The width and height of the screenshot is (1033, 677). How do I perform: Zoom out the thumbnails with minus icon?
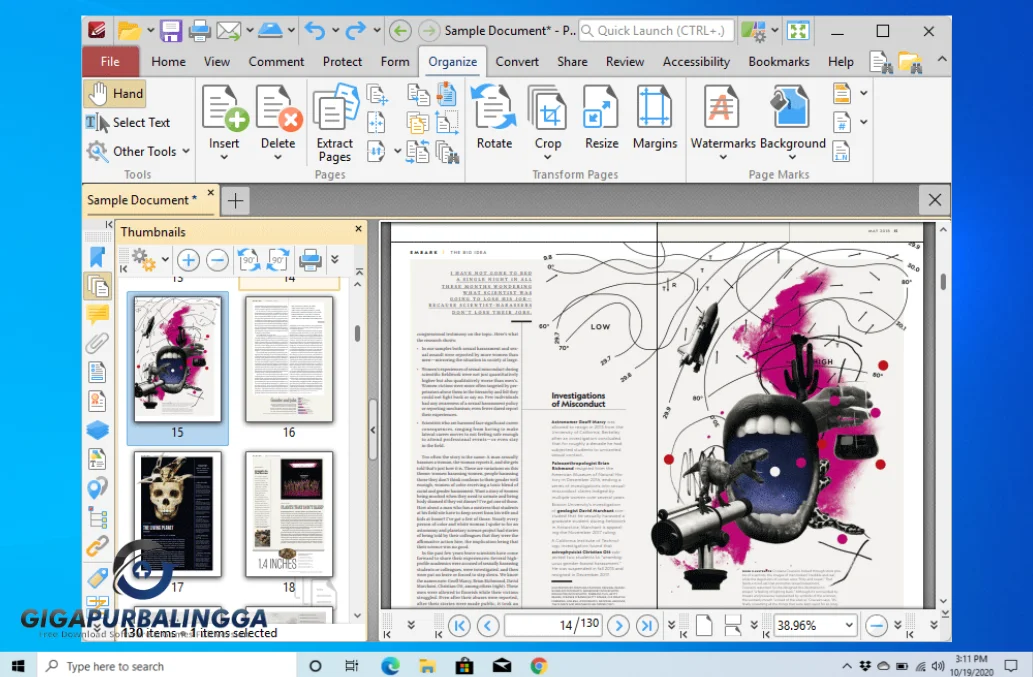click(217, 260)
